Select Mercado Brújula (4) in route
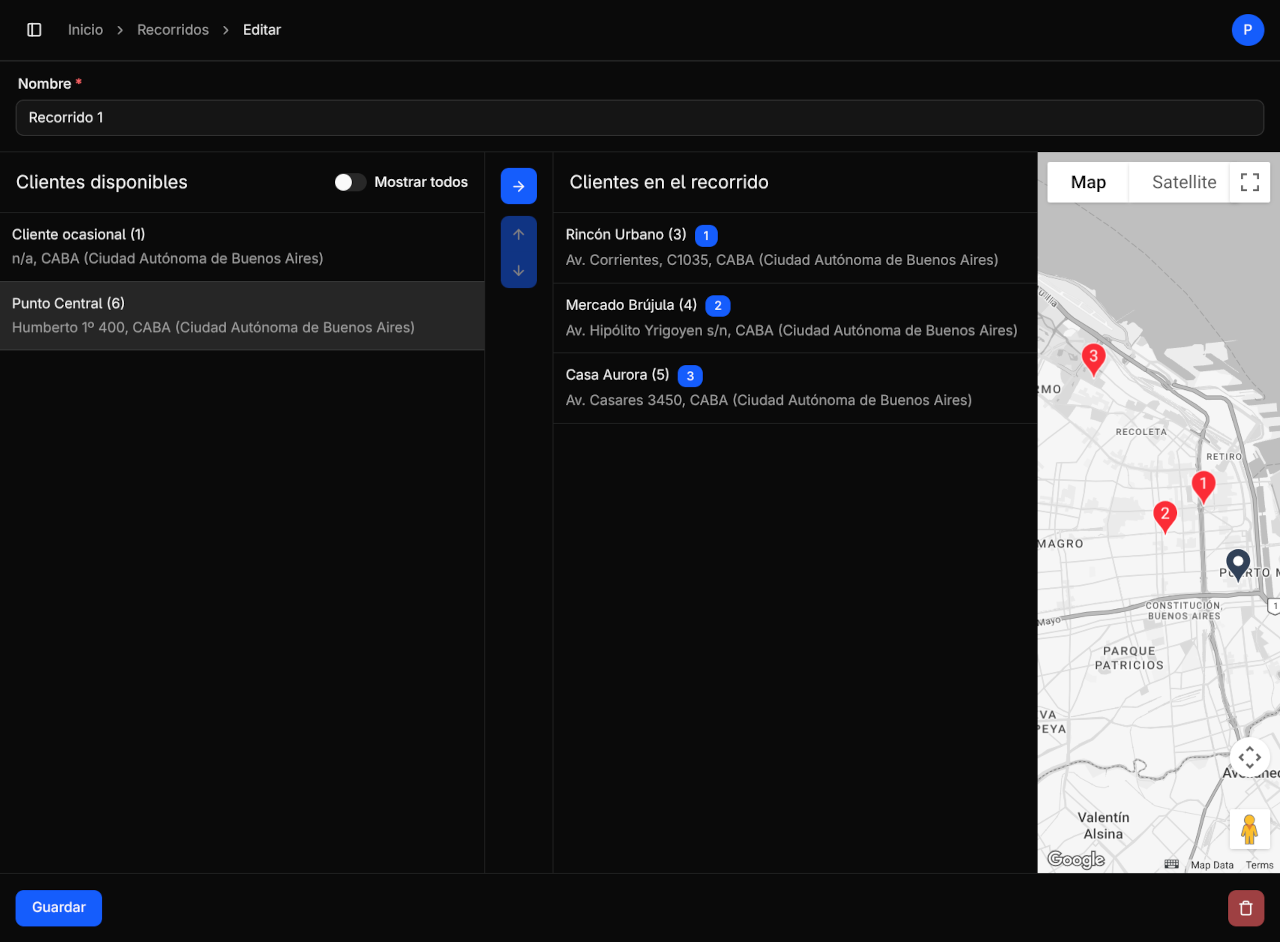 click(794, 318)
